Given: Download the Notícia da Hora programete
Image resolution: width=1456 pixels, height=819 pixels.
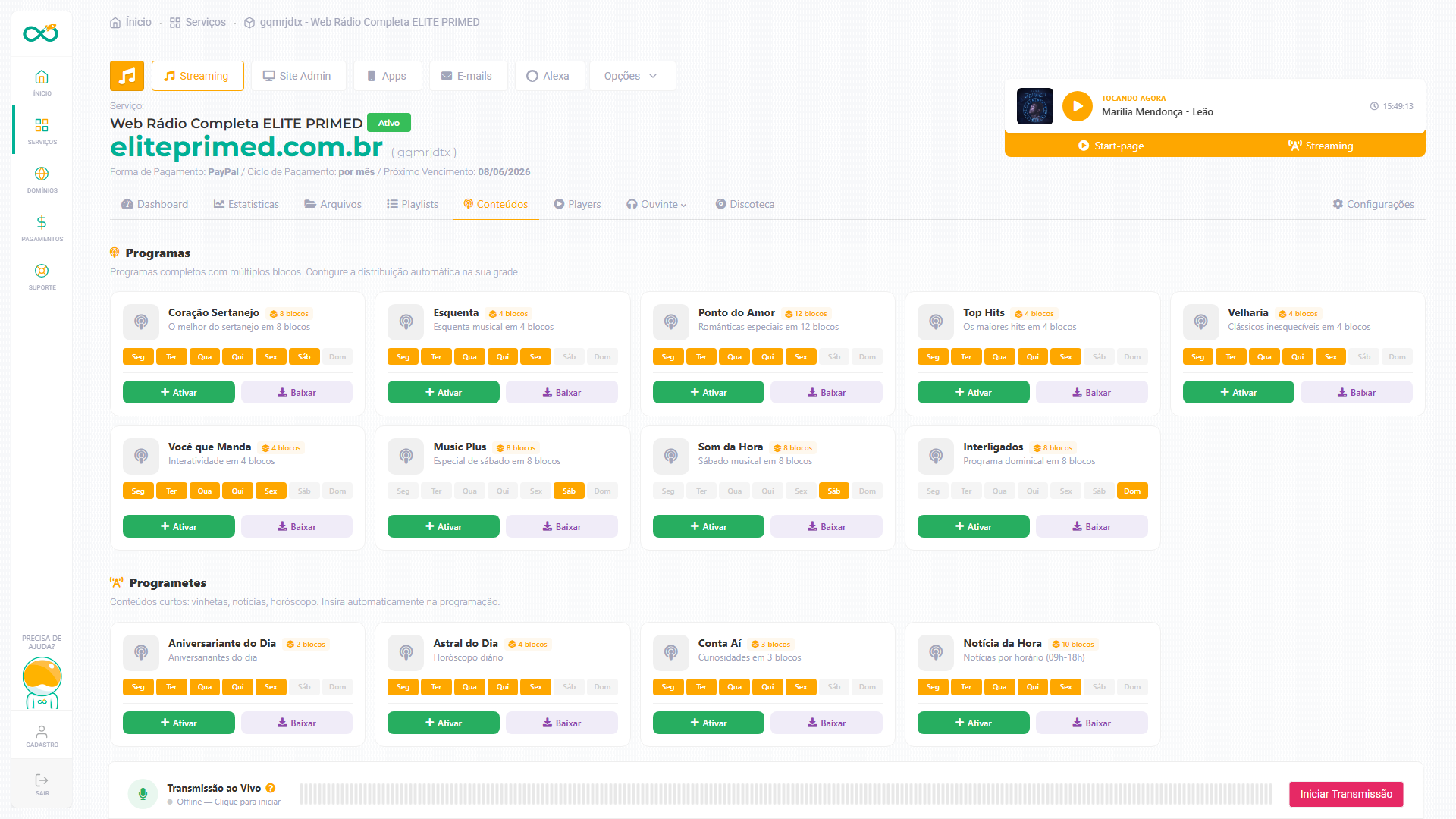Looking at the screenshot, I should [1092, 723].
